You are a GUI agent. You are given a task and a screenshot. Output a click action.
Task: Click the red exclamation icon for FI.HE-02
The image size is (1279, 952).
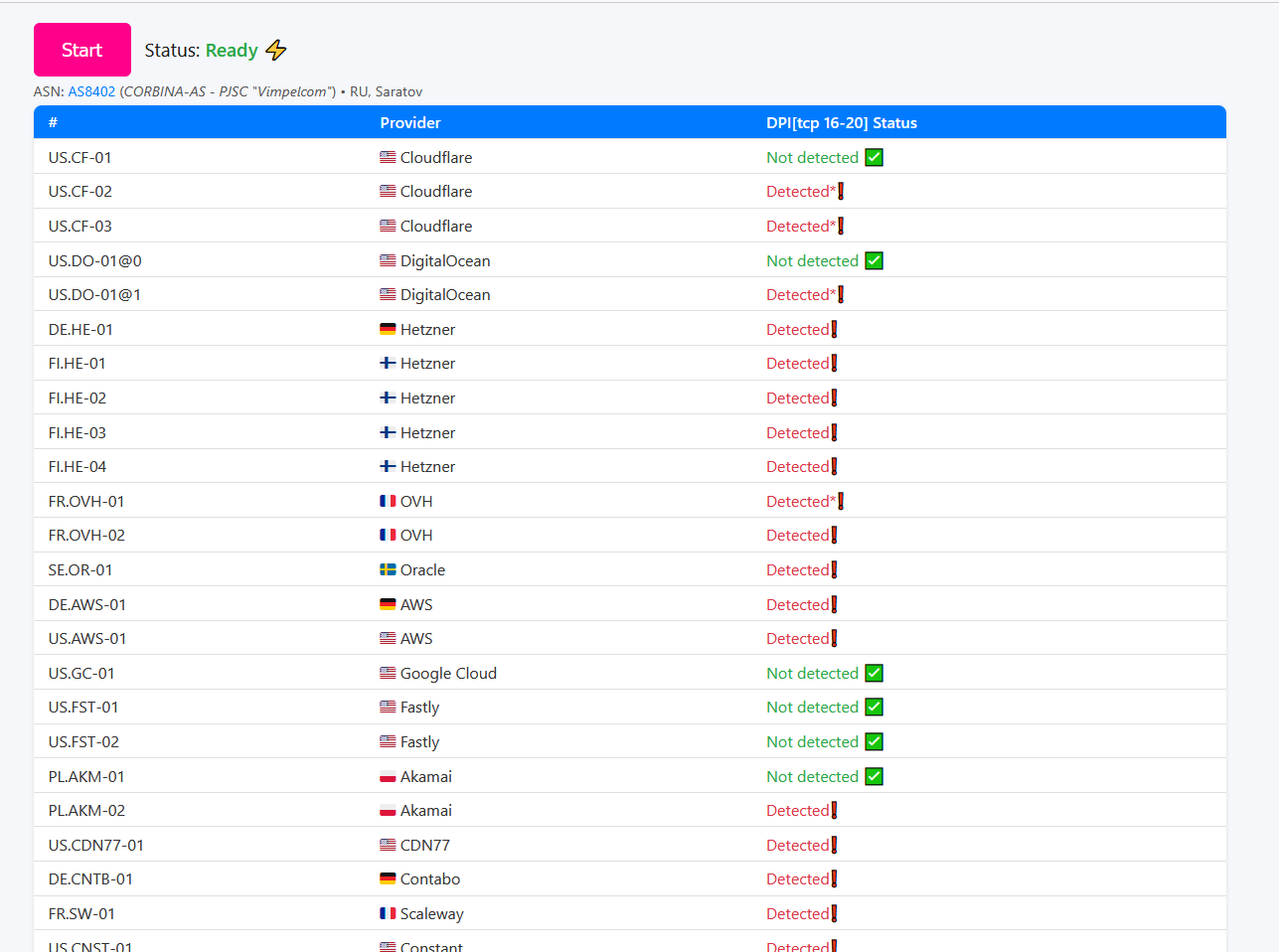point(834,398)
